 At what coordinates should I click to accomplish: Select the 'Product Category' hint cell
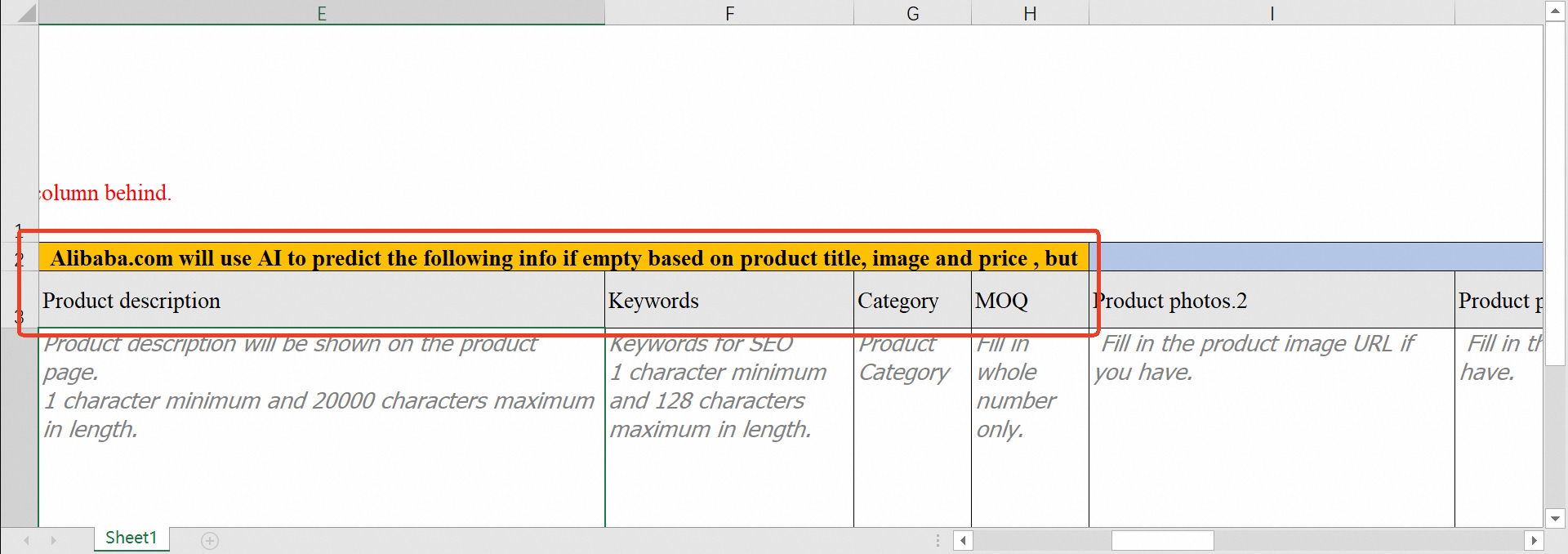912,428
